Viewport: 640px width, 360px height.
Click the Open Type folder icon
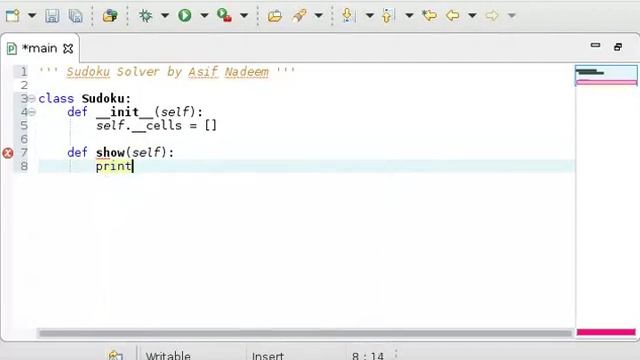(275, 16)
